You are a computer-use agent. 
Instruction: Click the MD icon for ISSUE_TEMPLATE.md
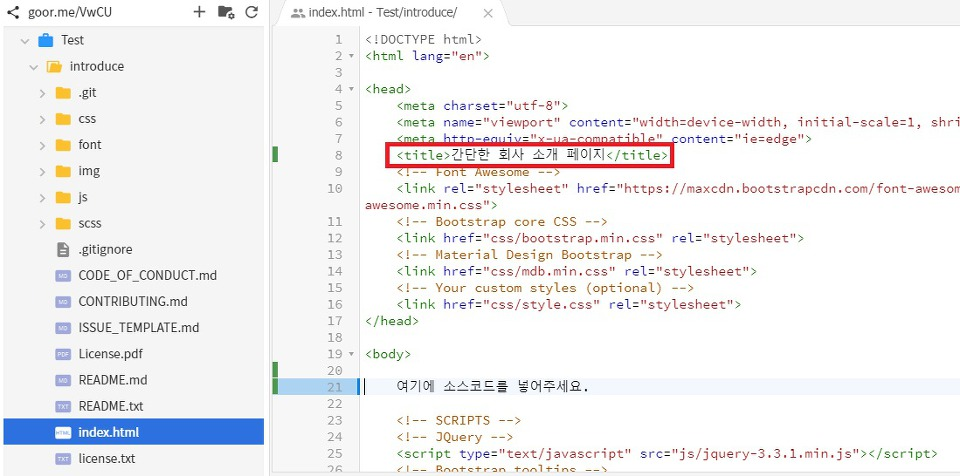[63, 328]
